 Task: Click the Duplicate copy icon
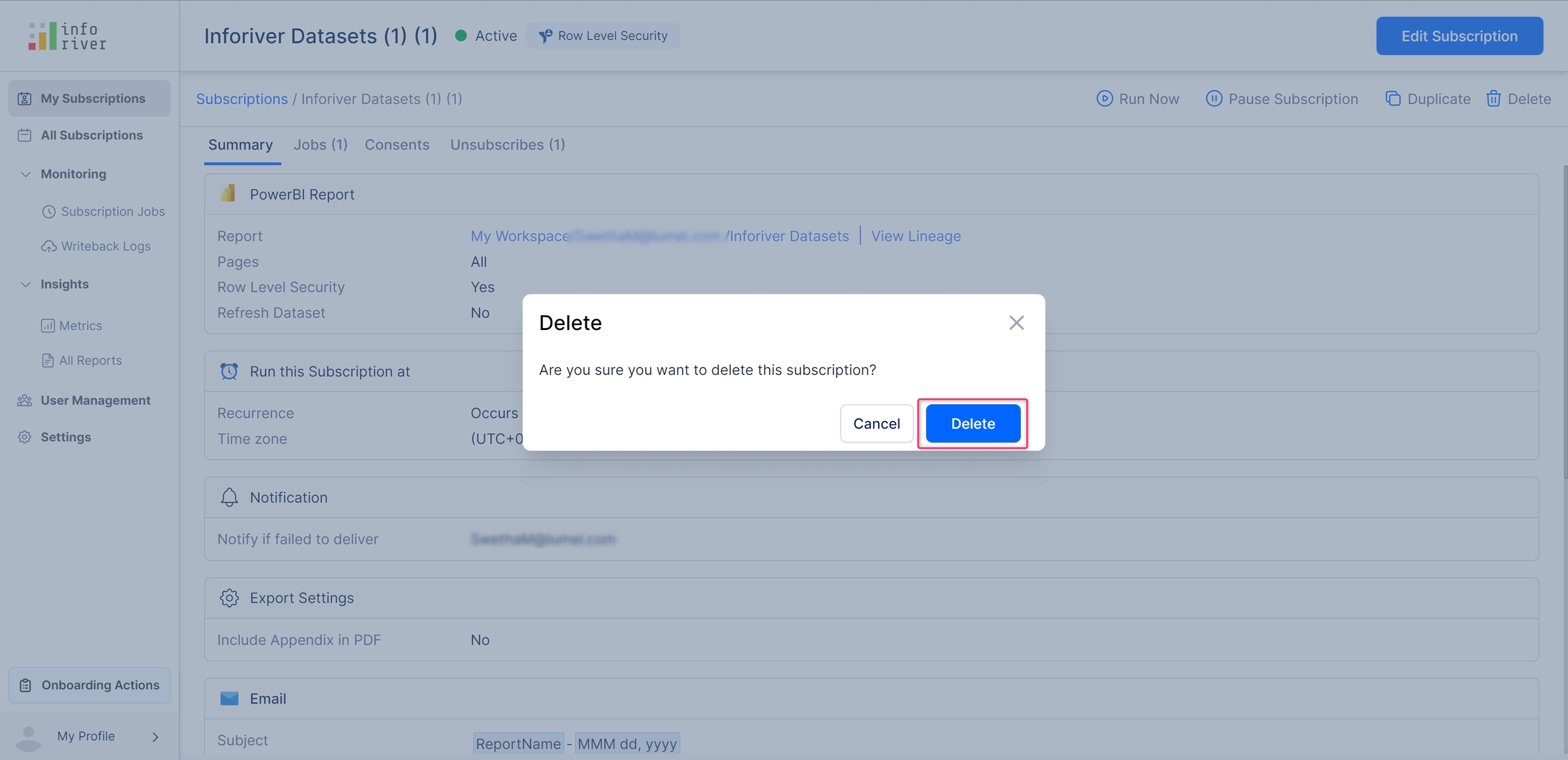1392,99
